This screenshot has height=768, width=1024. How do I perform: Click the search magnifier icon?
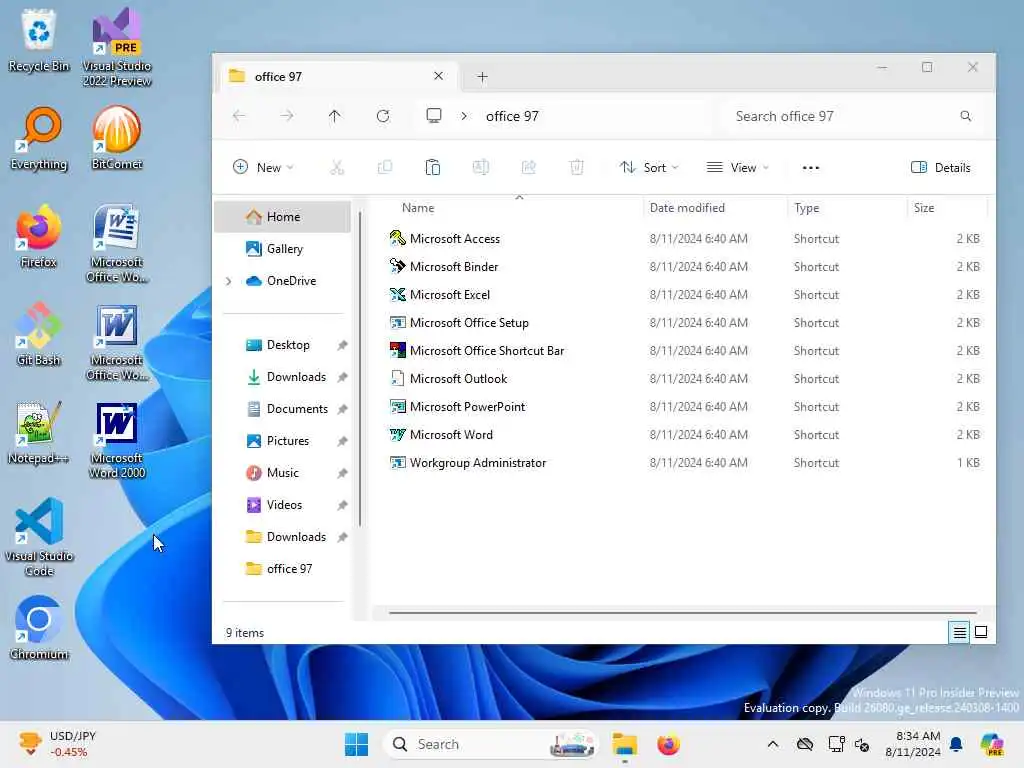pyautogui.click(x=965, y=116)
